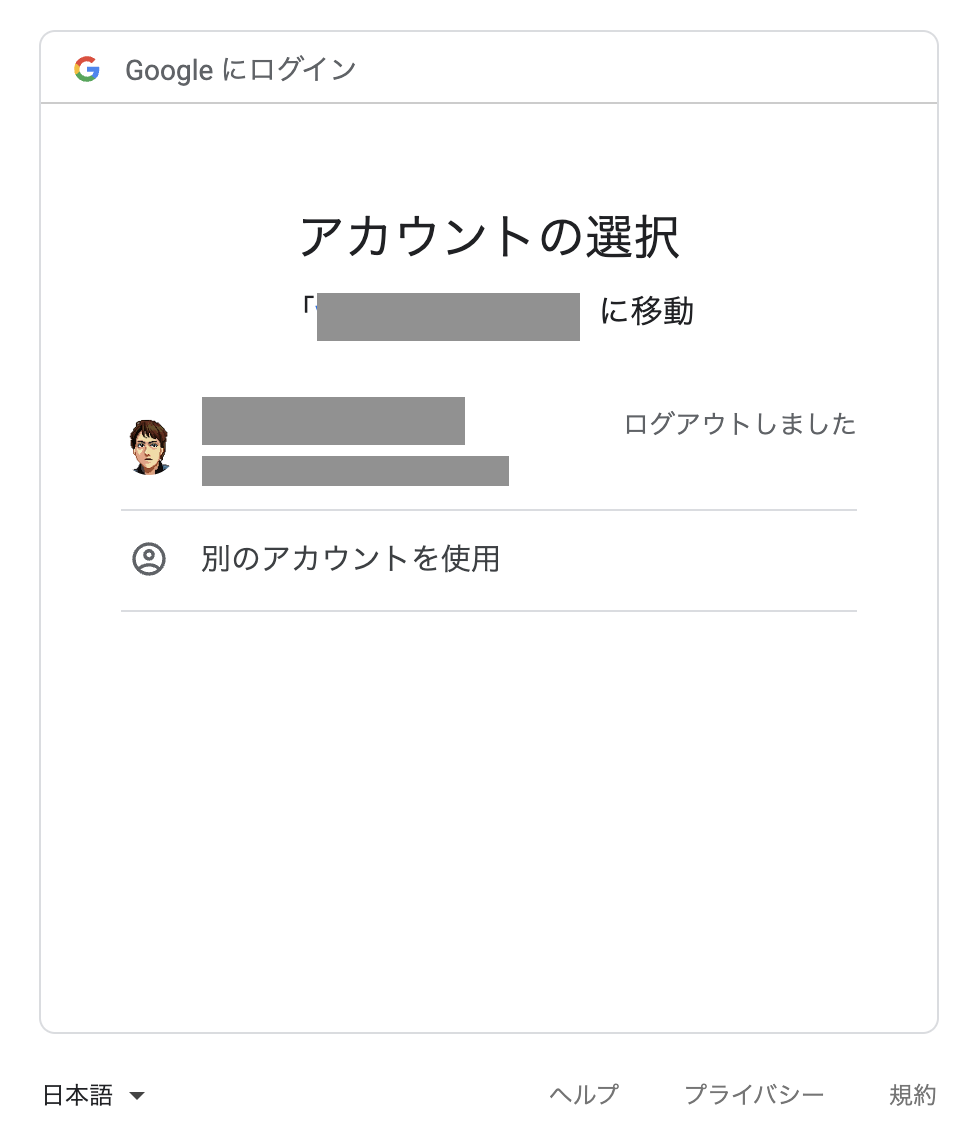The height and width of the screenshot is (1134, 967).
Task: Open the プライバシー page
Action: [x=755, y=1093]
